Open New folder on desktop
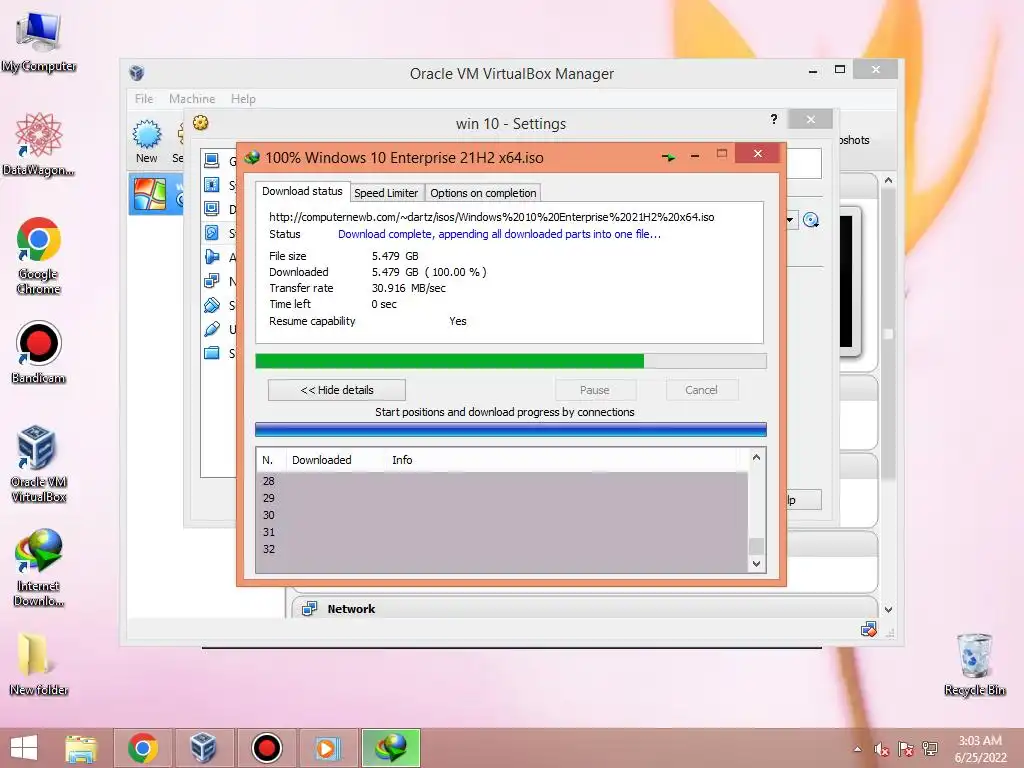Image resolution: width=1024 pixels, height=768 pixels. click(39, 664)
